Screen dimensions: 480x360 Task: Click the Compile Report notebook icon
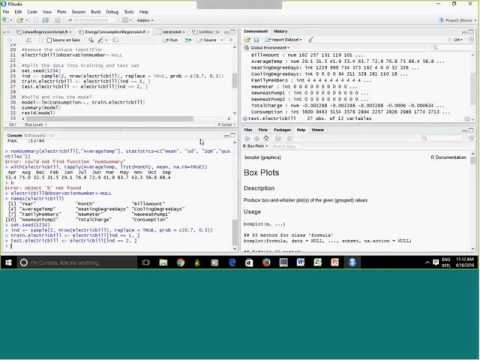[x=115, y=40]
